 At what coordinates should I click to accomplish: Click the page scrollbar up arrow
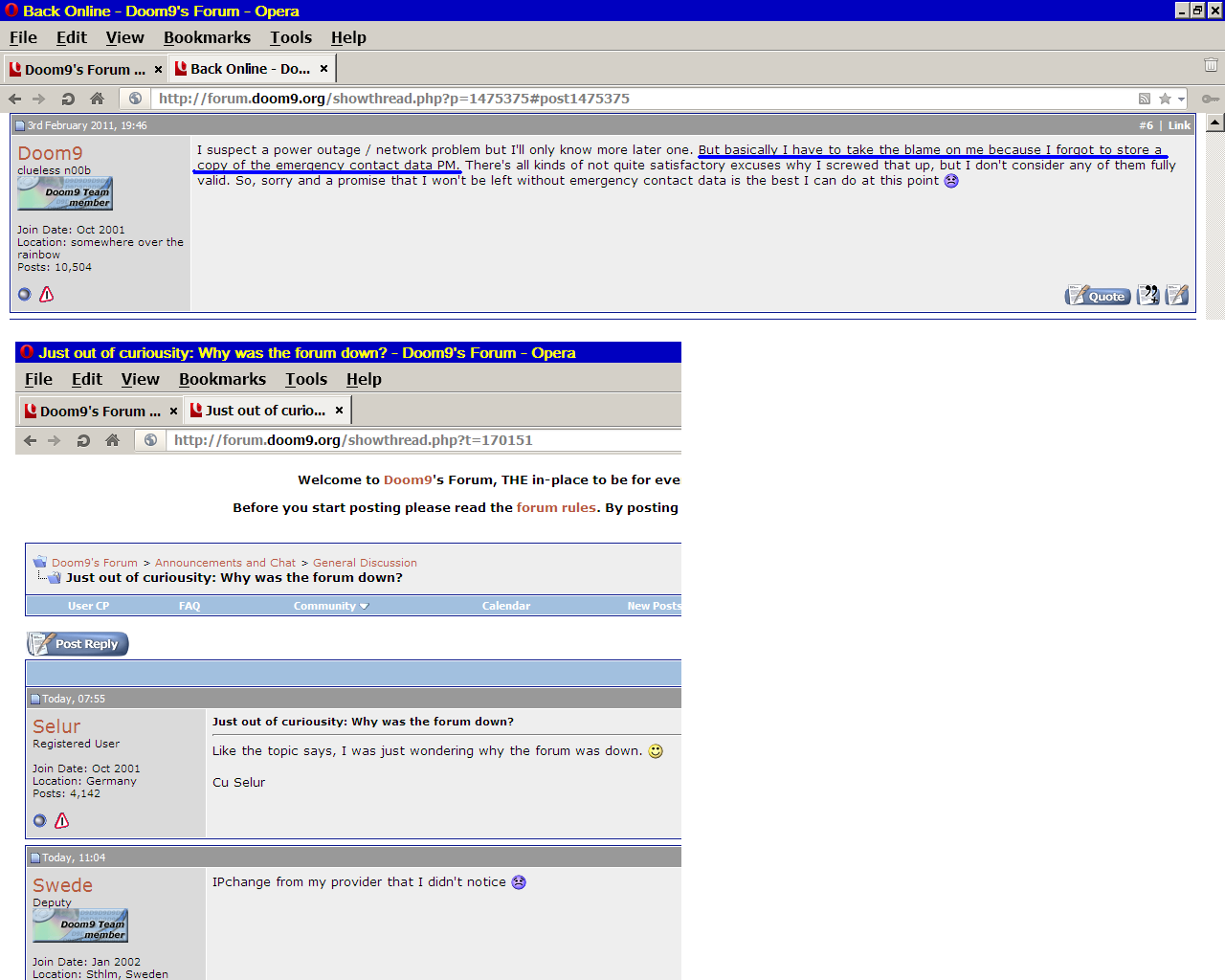[x=1214, y=122]
